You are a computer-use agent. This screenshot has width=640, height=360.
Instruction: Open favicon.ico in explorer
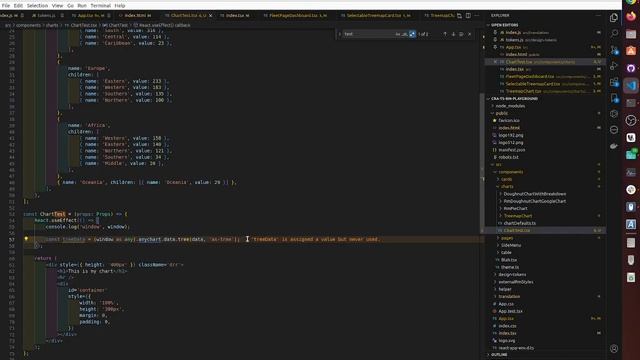(509, 120)
